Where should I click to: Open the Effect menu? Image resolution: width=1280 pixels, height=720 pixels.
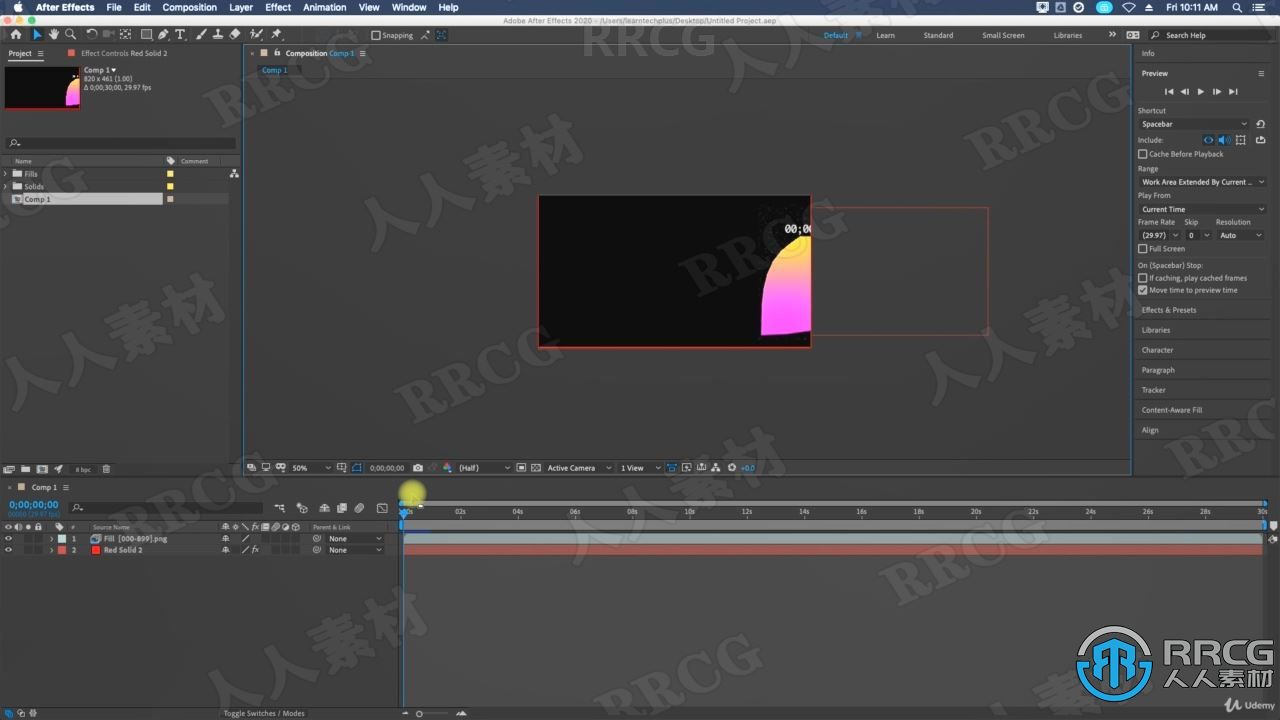278,7
